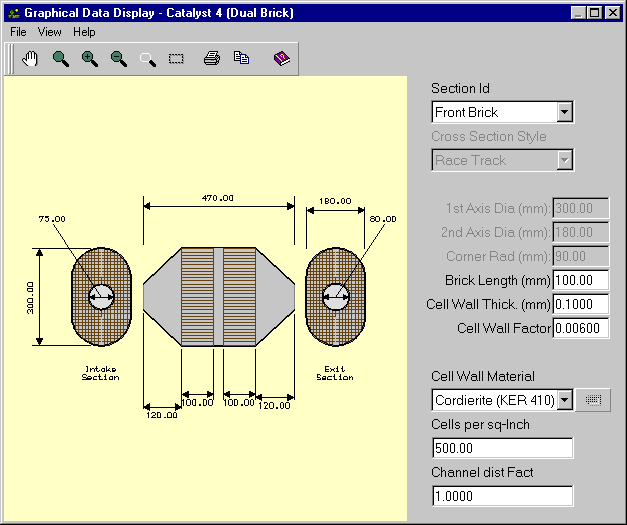Close the Graphical Data Display window
The image size is (627, 525).
[x=613, y=13]
